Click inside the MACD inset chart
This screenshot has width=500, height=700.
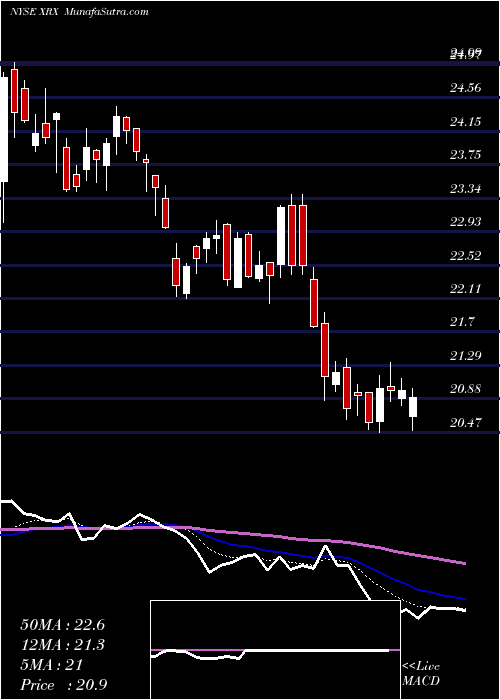(x=275, y=650)
